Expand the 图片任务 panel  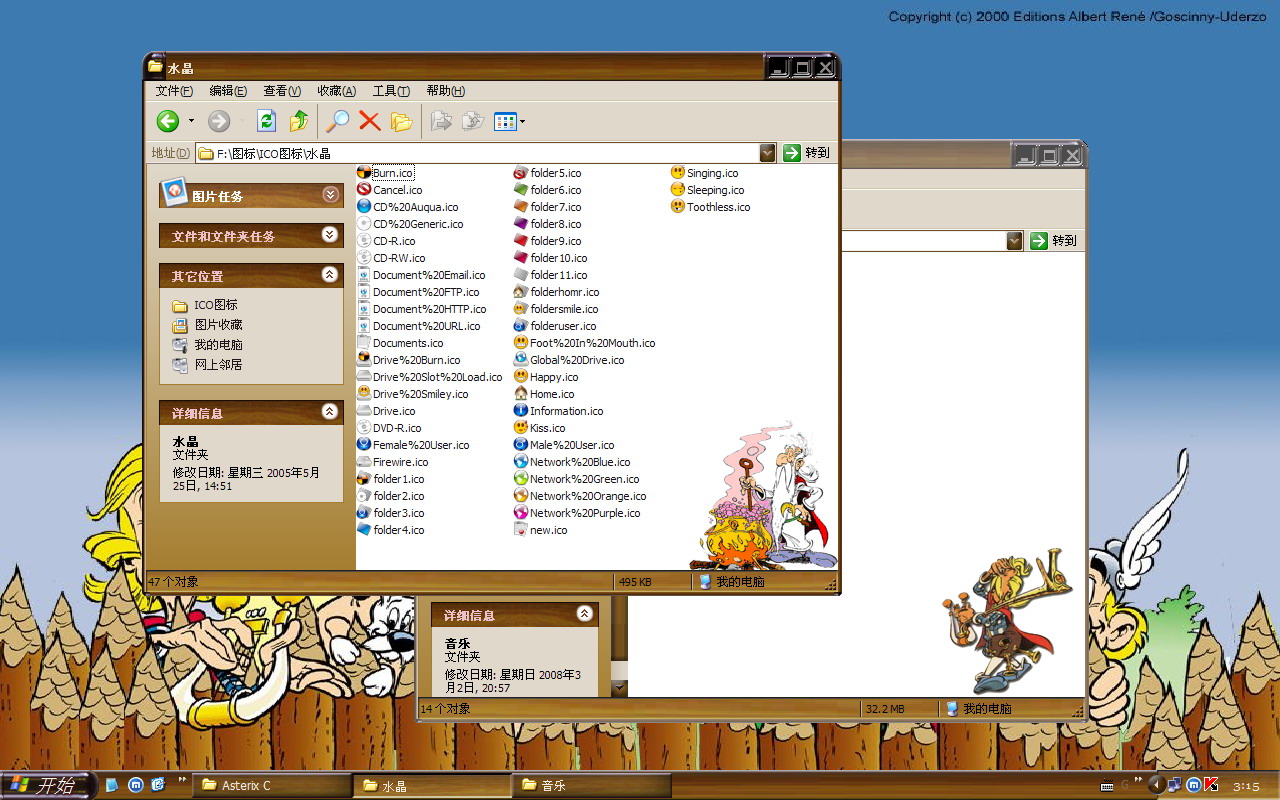point(330,195)
